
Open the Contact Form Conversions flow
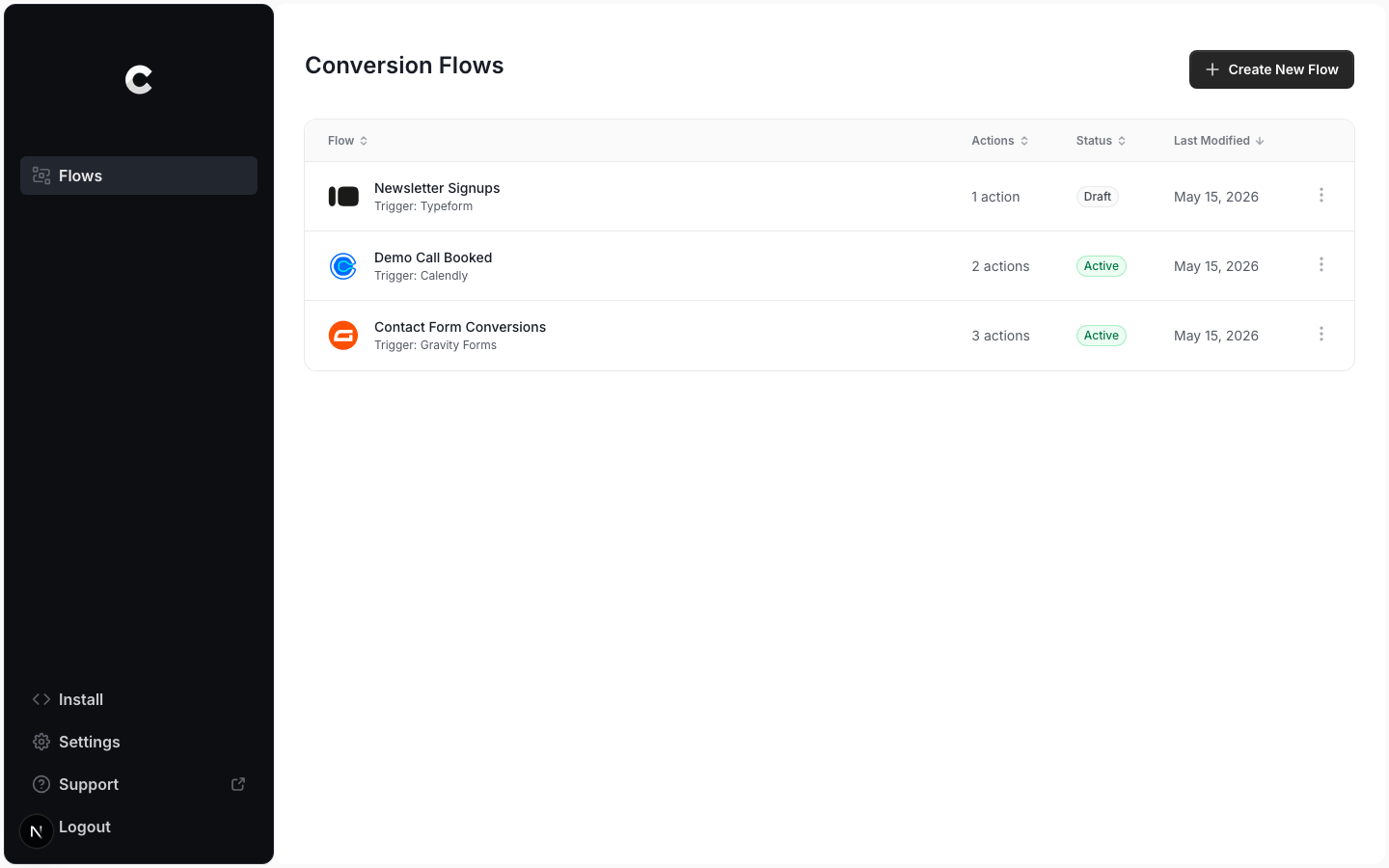(x=460, y=327)
